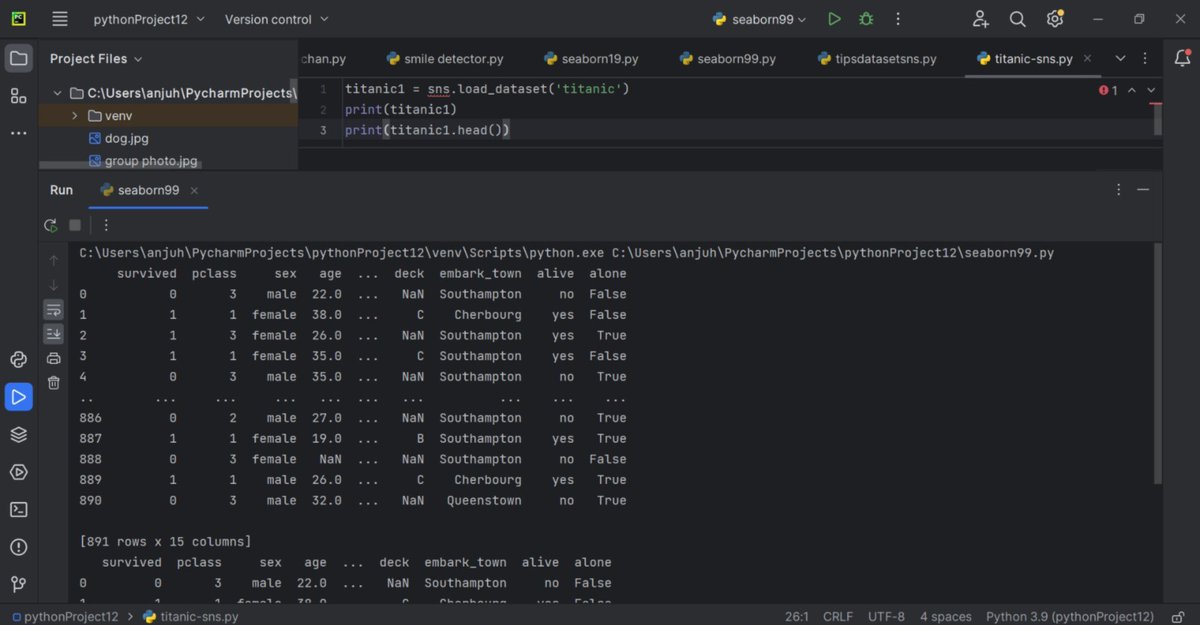Open Run panel options ellipsis

(x=1119, y=190)
